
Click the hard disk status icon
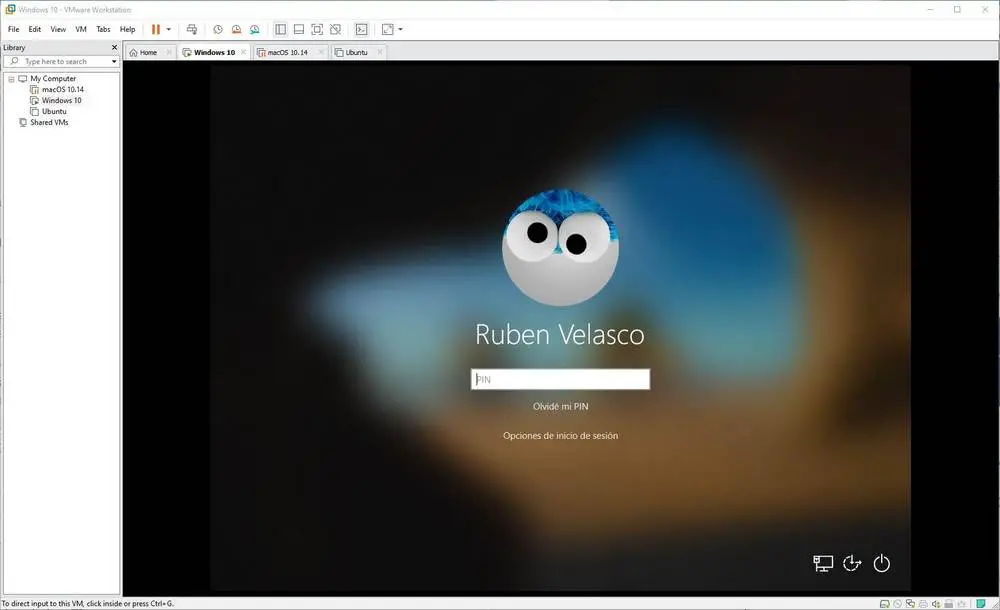pyautogui.click(x=885, y=604)
